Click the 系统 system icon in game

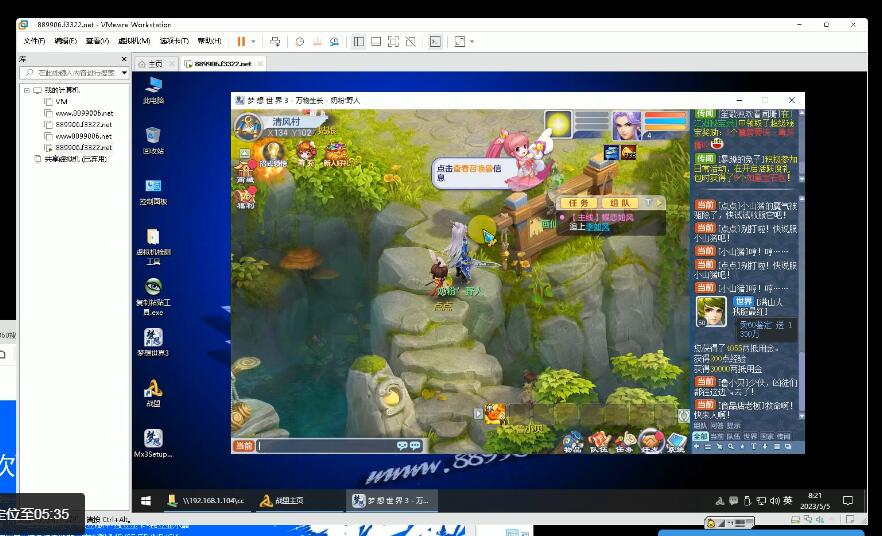pos(676,443)
